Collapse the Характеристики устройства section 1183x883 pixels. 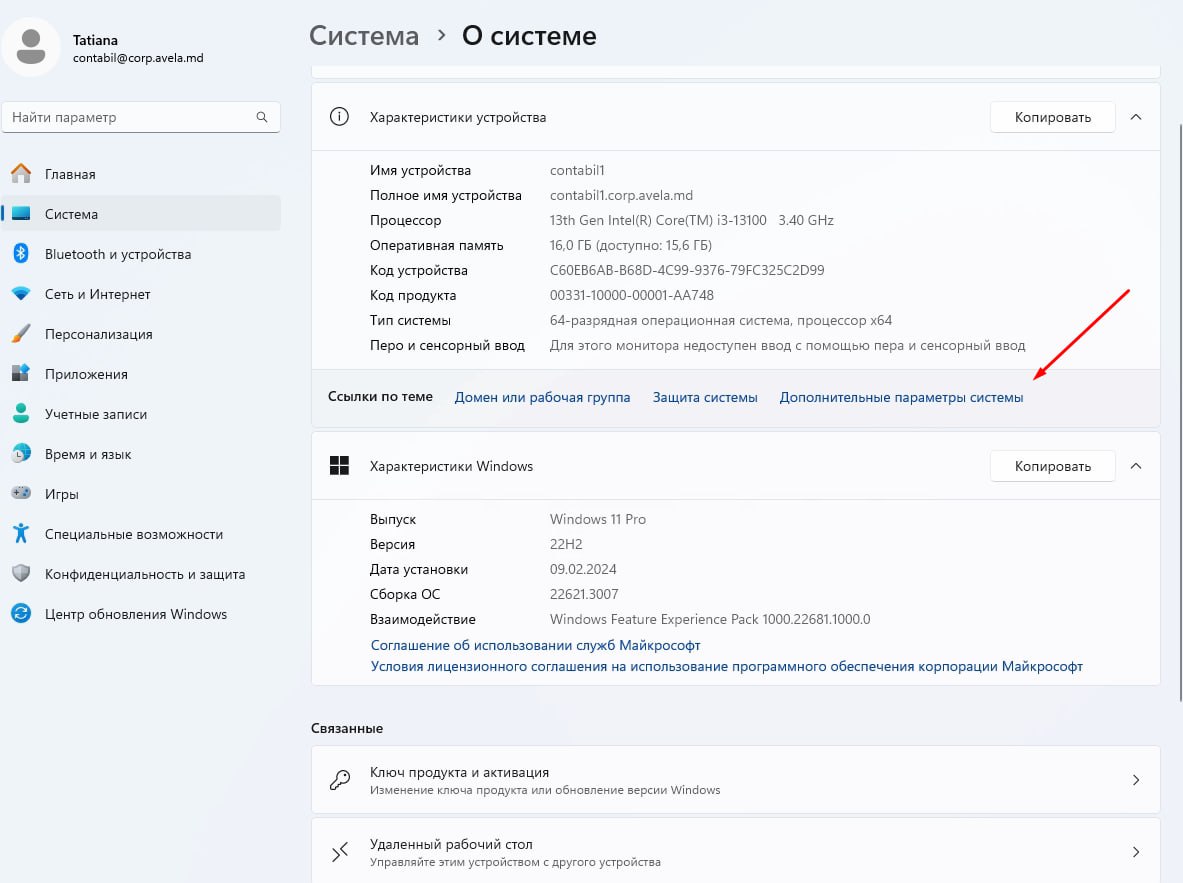pos(1135,117)
